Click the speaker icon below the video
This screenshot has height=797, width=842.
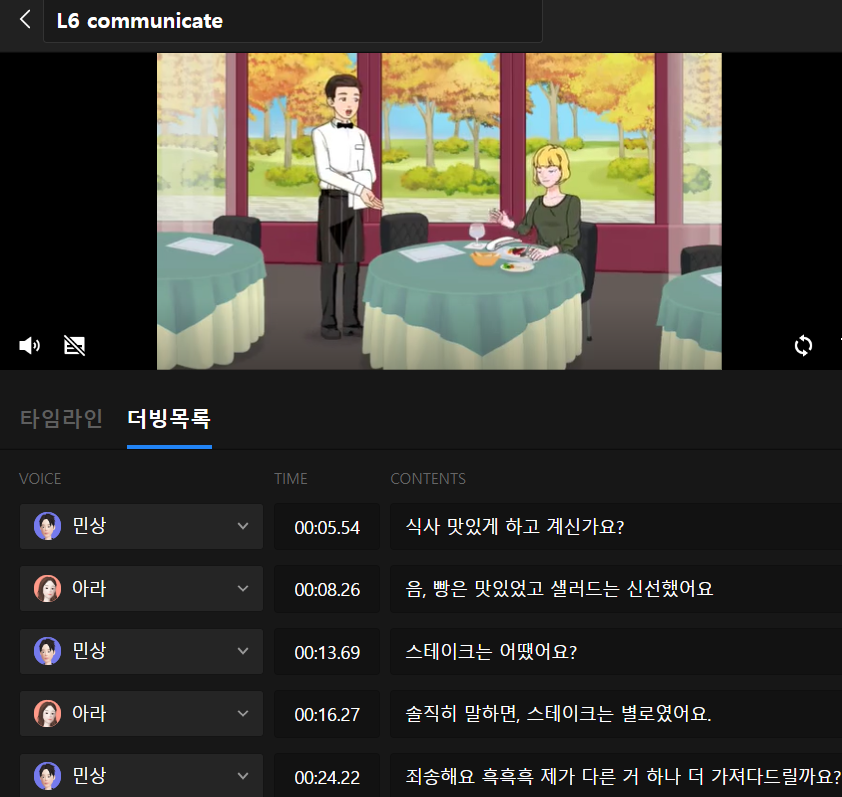click(x=29, y=345)
